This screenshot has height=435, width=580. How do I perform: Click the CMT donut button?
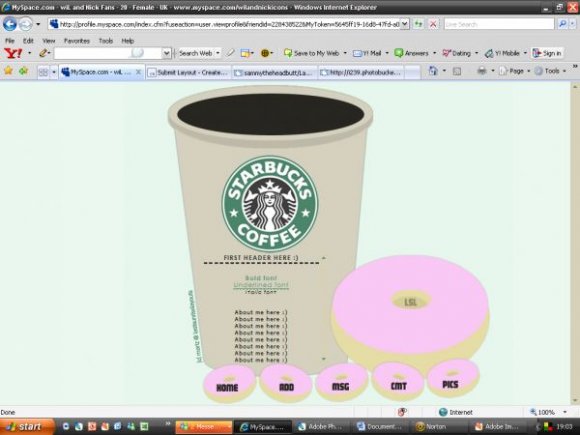(x=398, y=381)
